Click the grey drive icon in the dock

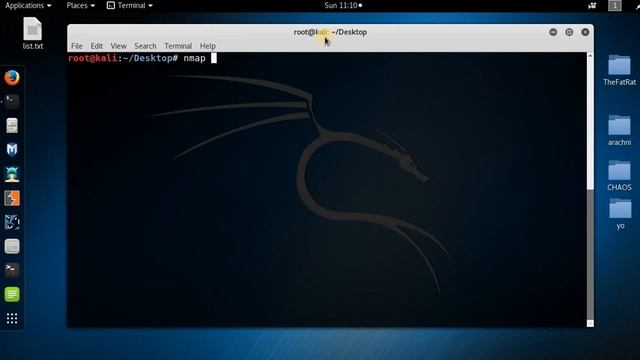(12, 246)
